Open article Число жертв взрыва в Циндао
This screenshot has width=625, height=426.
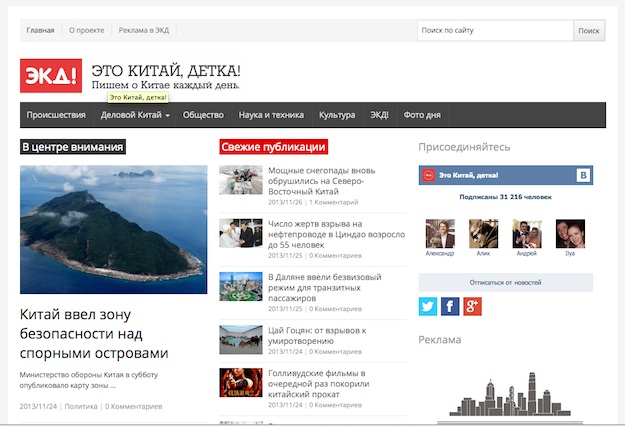pos(336,234)
